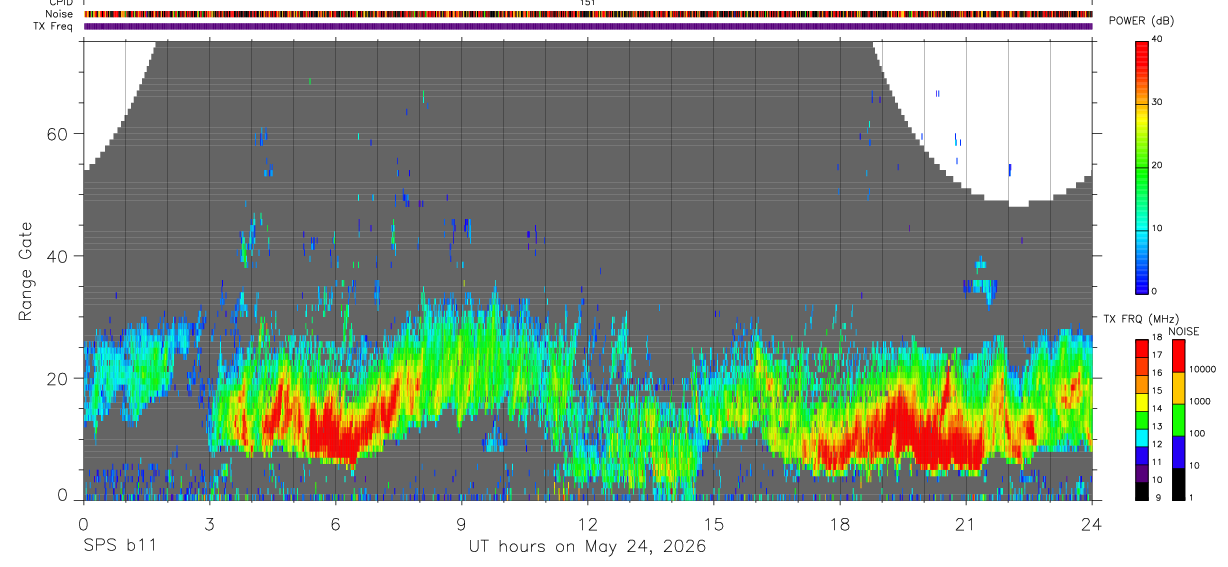Click the '16' tick on the TX FRQ scale
1228x567 pixels.
point(1155,372)
